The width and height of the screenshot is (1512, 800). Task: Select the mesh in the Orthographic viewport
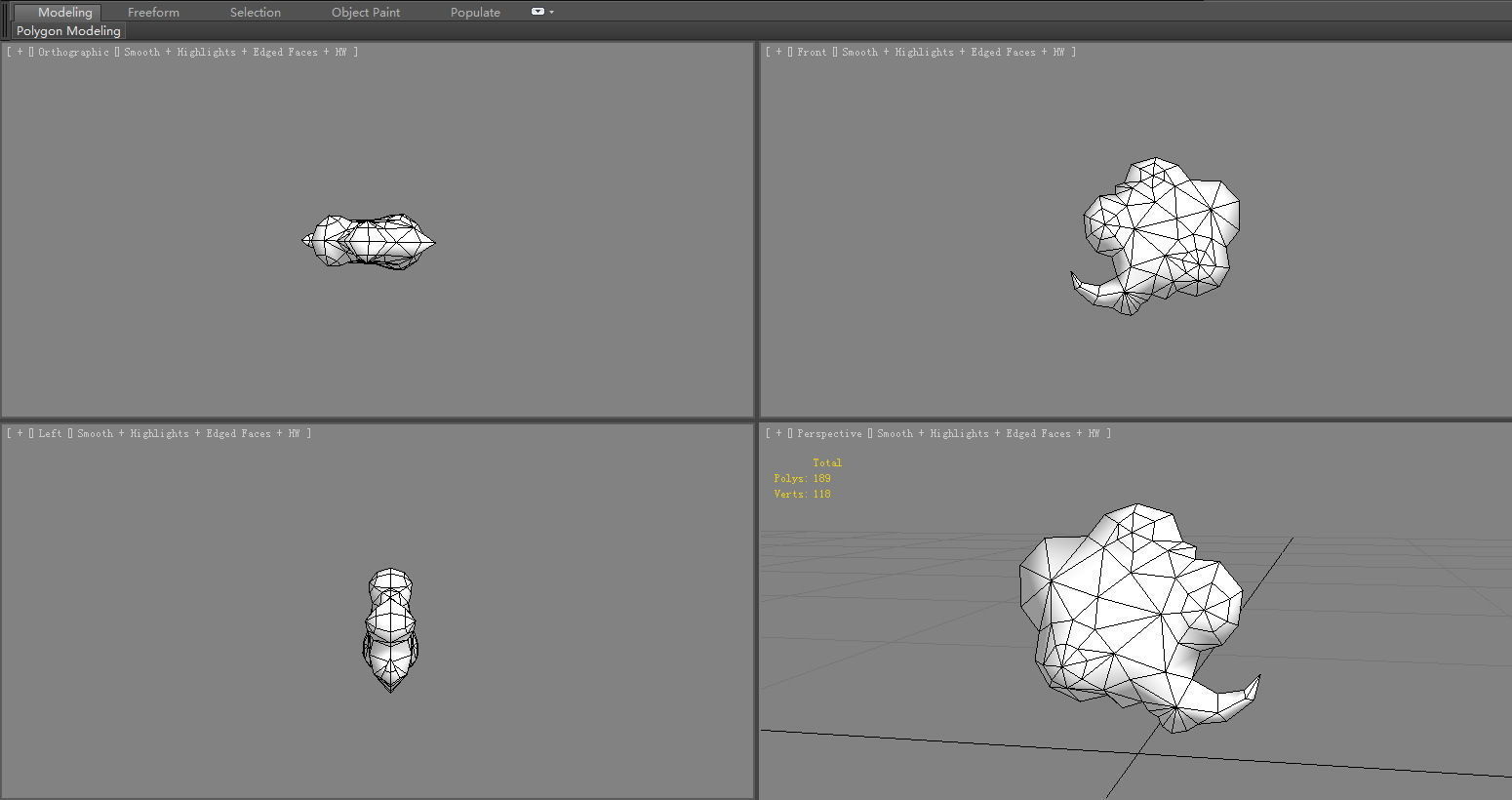point(371,240)
